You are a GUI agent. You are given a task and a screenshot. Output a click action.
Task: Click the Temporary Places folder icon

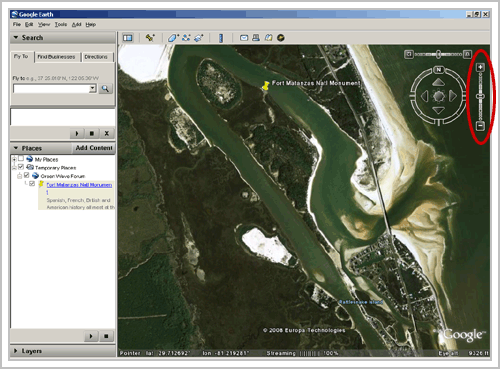pyautogui.click(x=30, y=167)
